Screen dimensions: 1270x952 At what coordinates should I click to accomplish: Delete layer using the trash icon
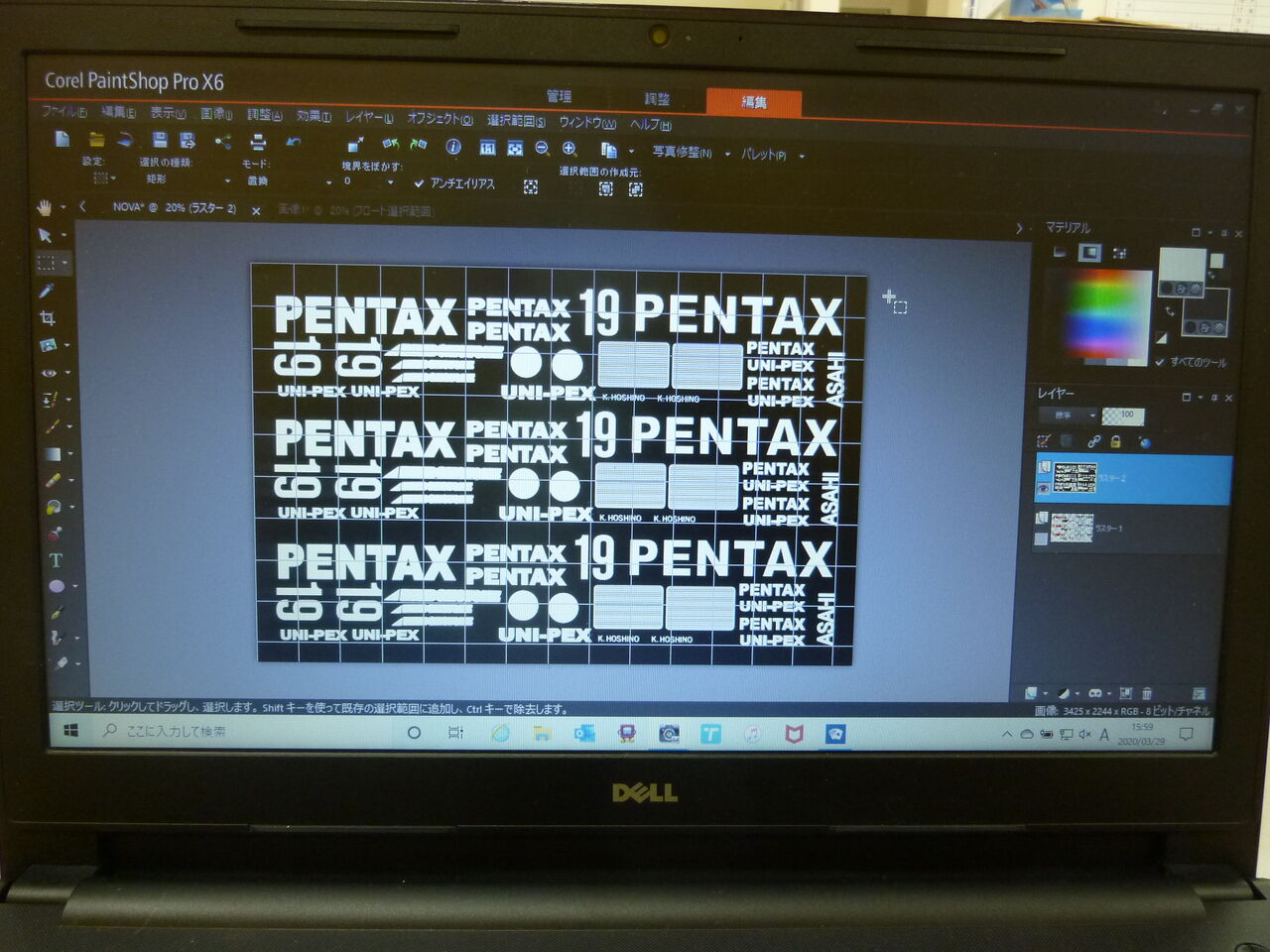pos(1147,693)
